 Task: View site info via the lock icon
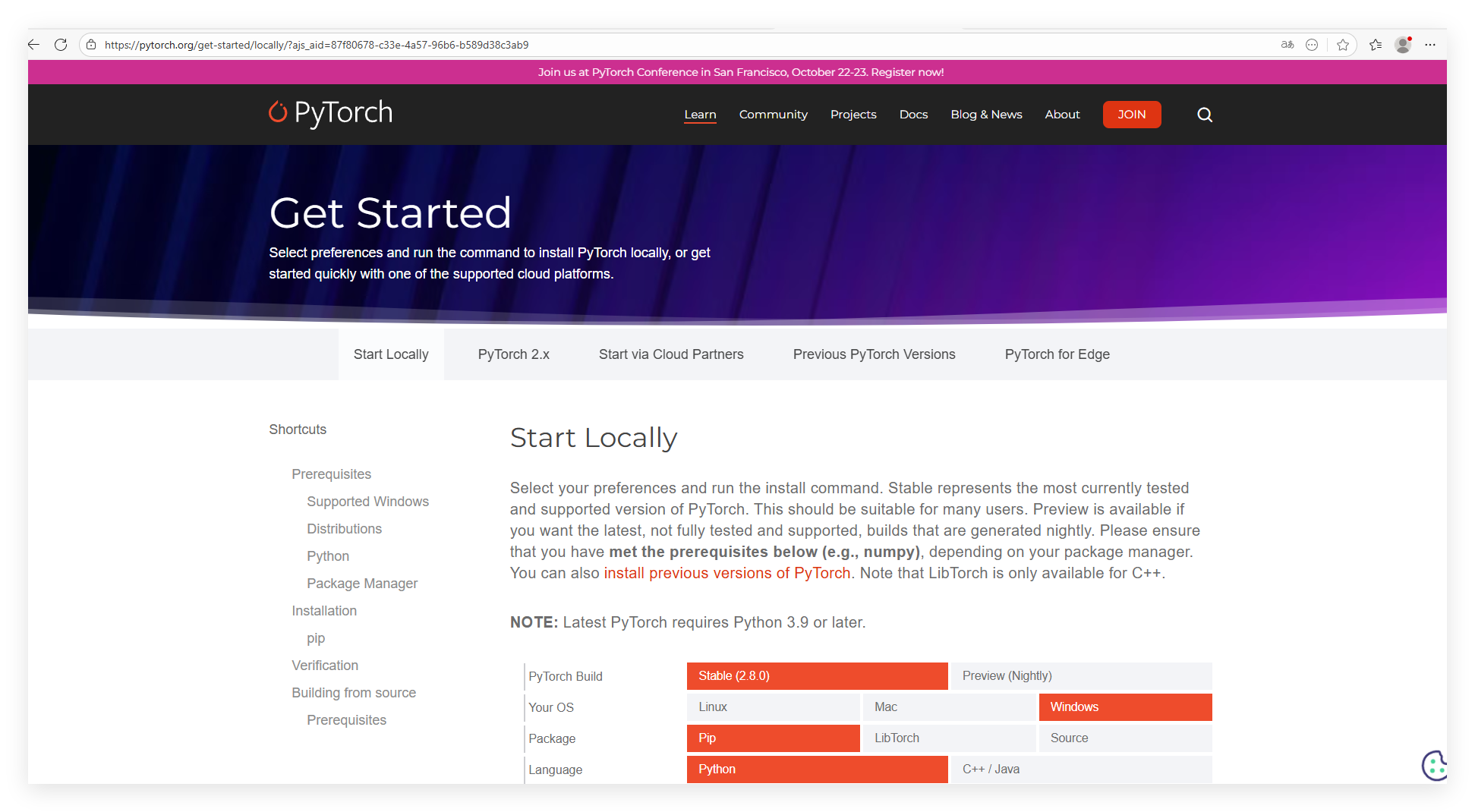click(91, 45)
